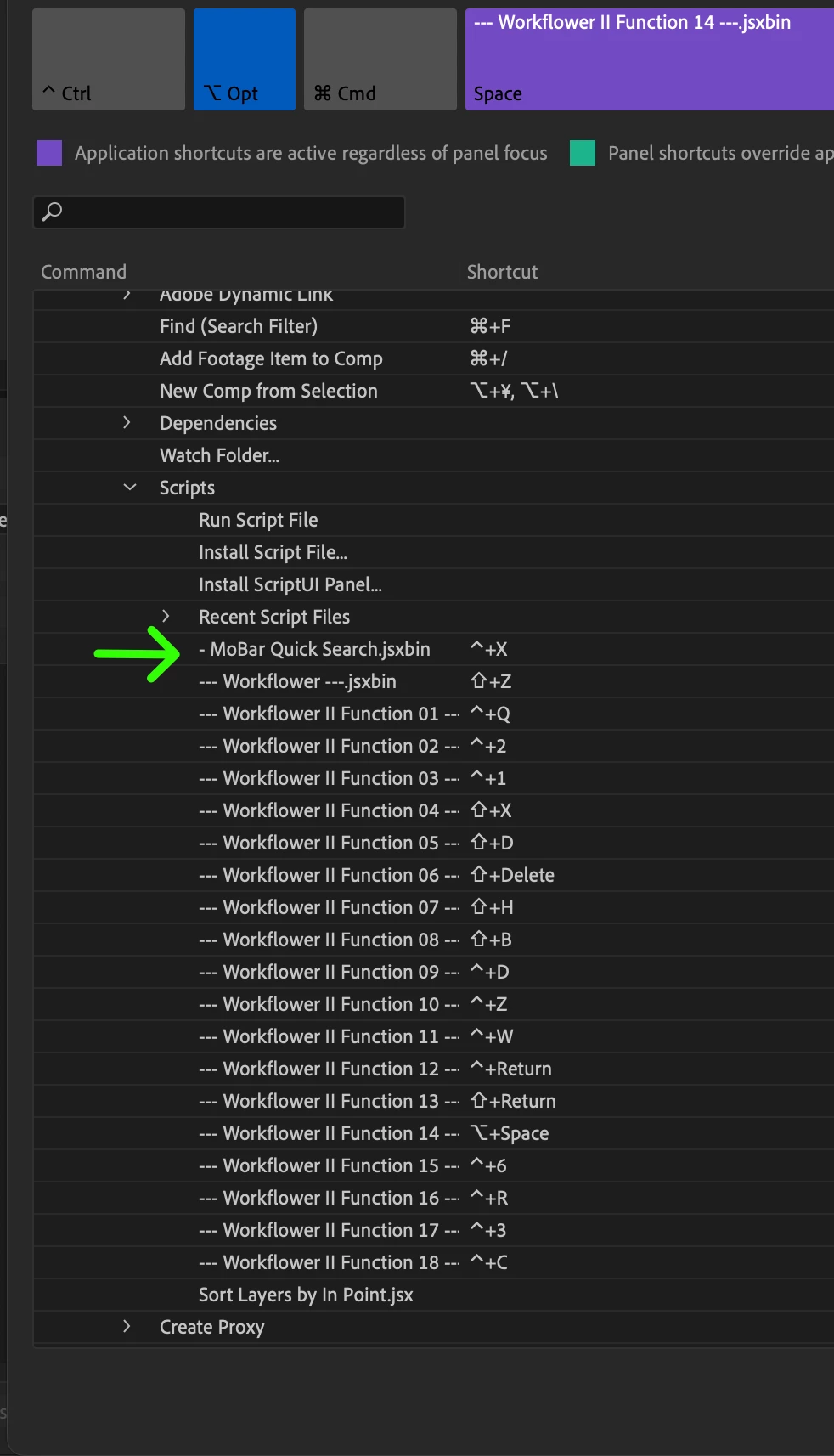
Task: Click the Shortcut column header
Action: [502, 272]
